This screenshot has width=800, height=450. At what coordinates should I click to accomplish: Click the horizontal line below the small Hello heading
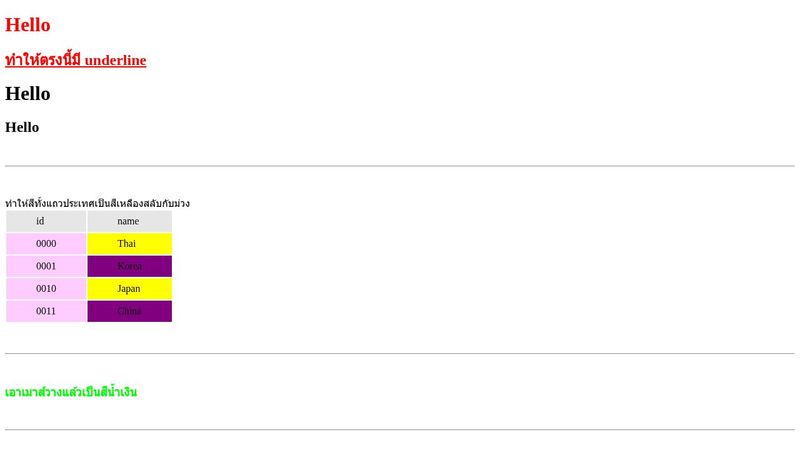click(x=400, y=166)
